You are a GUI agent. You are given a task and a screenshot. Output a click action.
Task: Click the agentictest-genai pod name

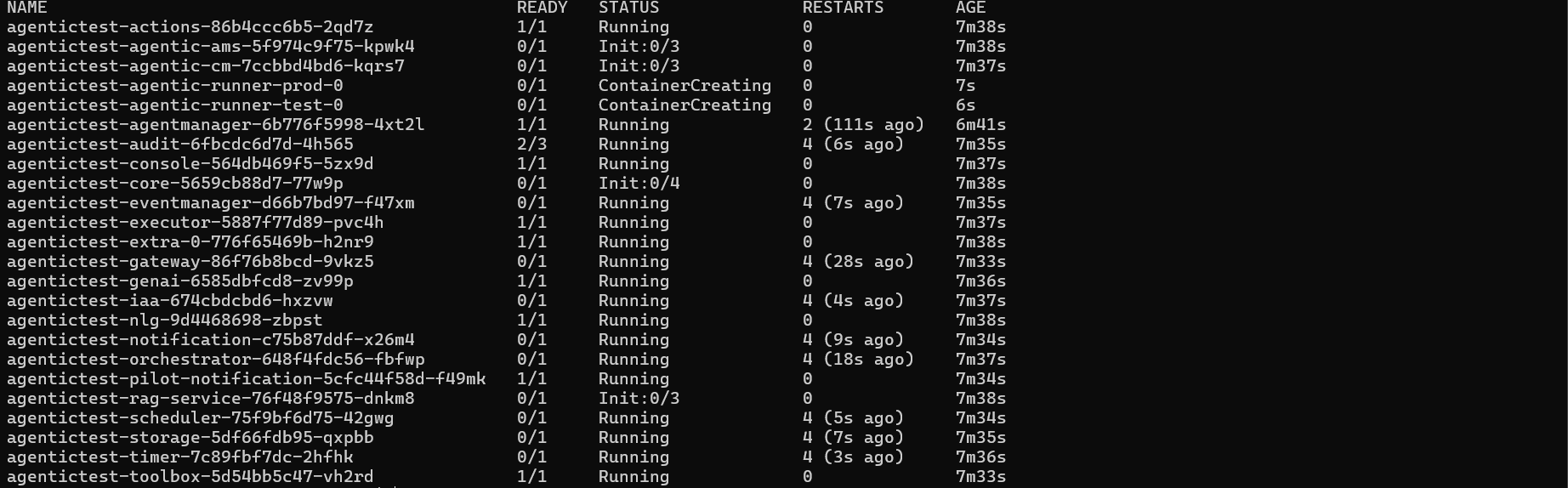(179, 281)
